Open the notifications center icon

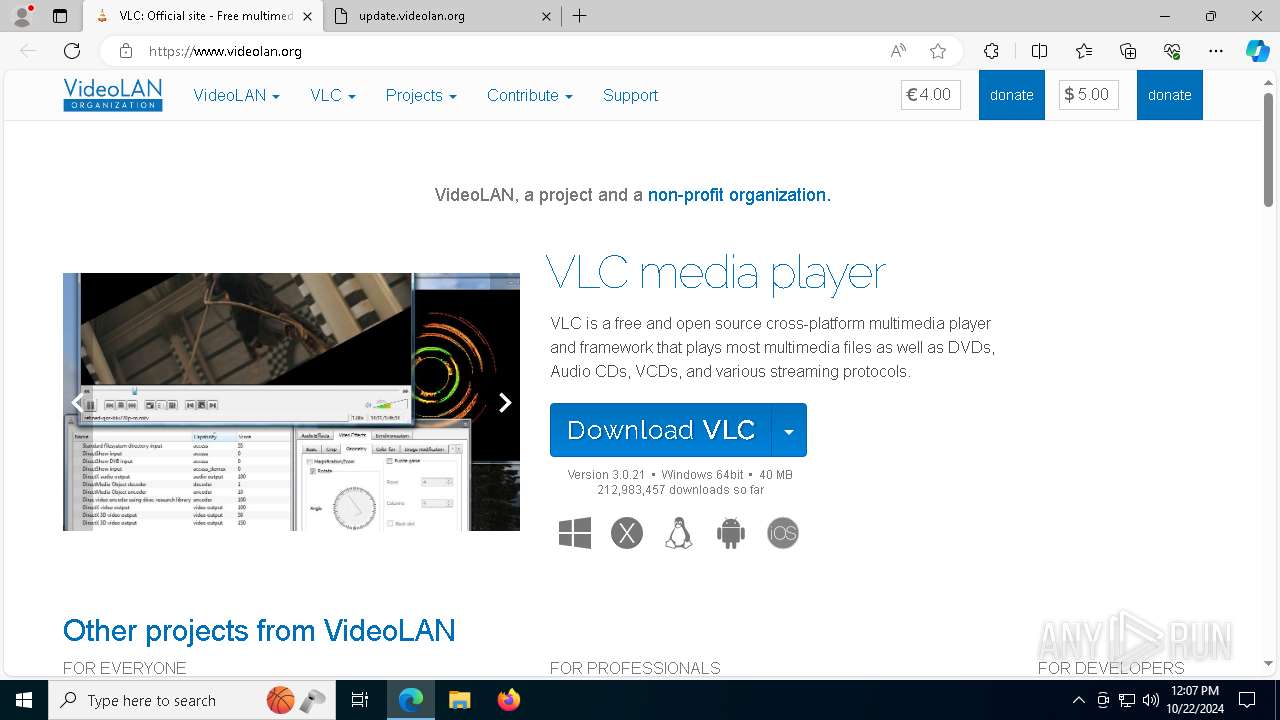(1247, 700)
